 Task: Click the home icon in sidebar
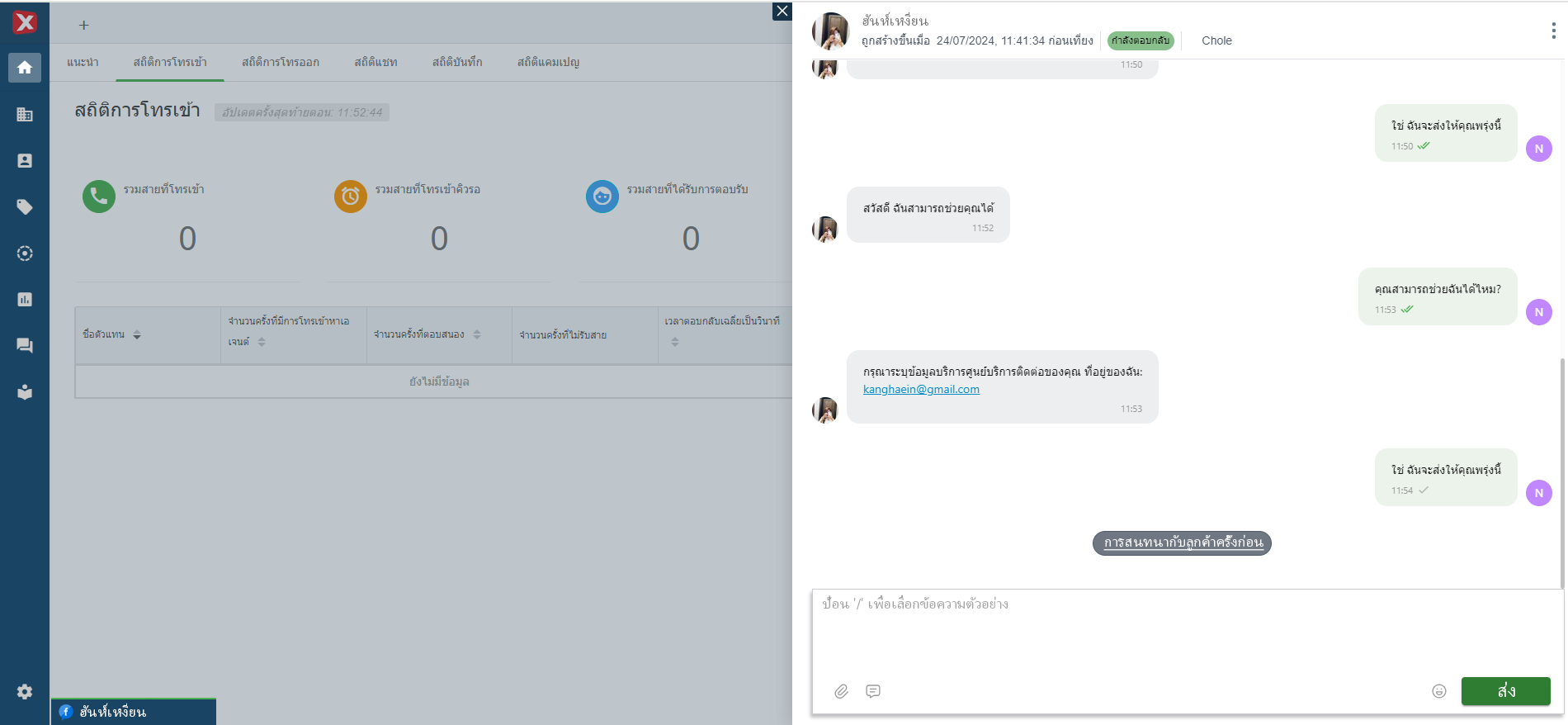coord(25,68)
